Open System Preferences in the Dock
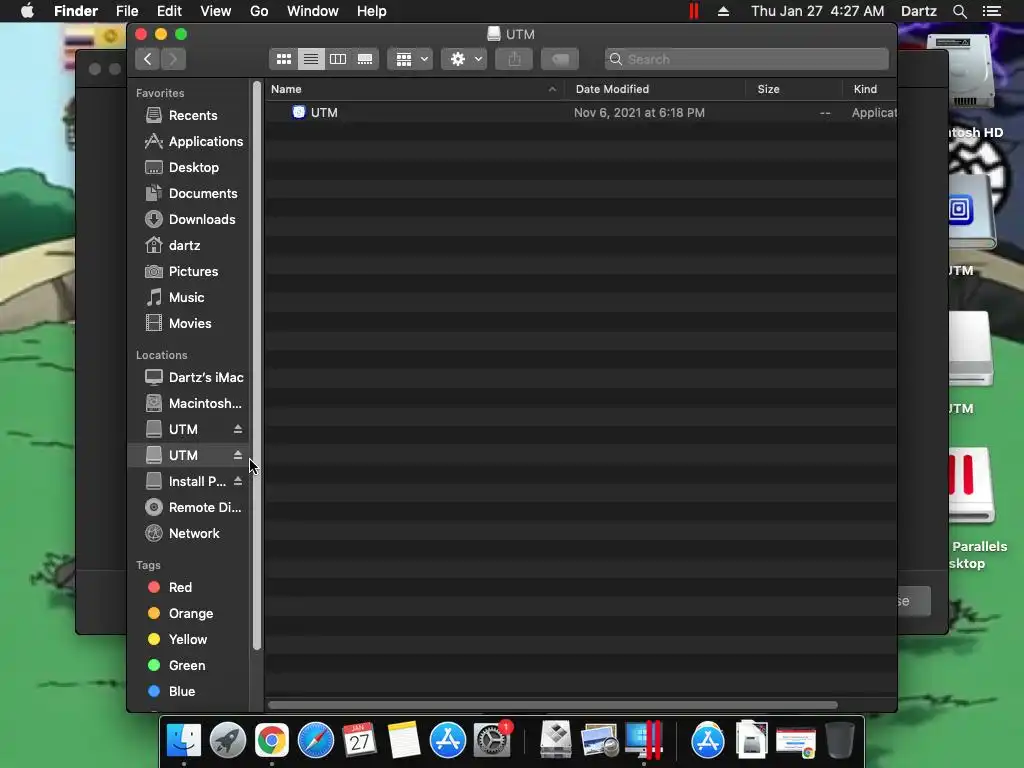 coord(492,740)
